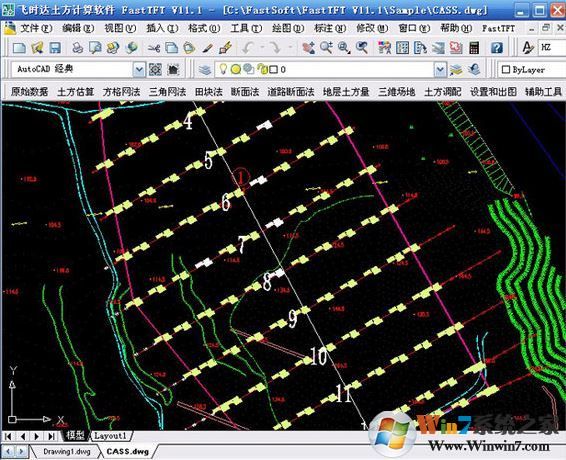Image resolution: width=566 pixels, height=460 pixels.
Task: Click the layer 0 color swatch
Action: 274,69
